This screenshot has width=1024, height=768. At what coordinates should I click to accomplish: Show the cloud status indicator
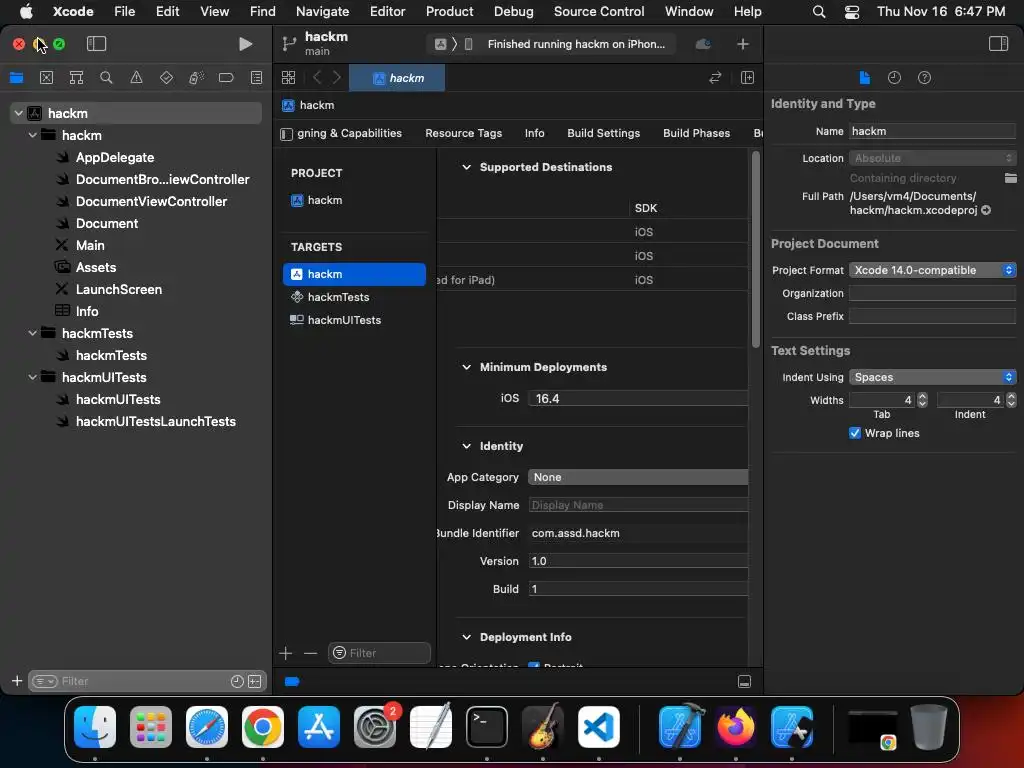703,44
